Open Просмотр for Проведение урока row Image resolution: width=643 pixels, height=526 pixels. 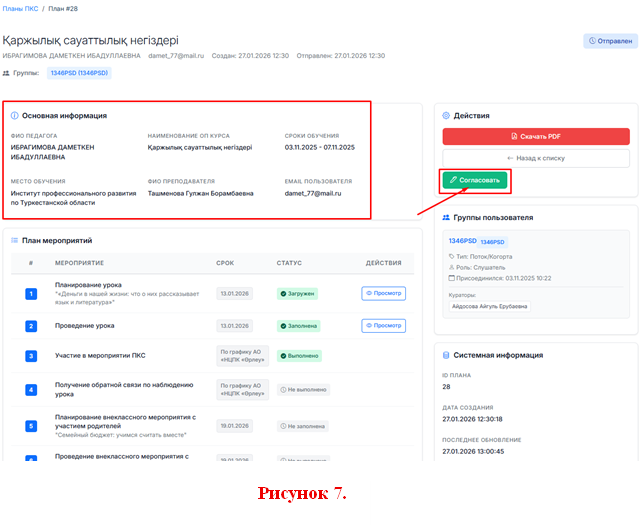coord(383,326)
